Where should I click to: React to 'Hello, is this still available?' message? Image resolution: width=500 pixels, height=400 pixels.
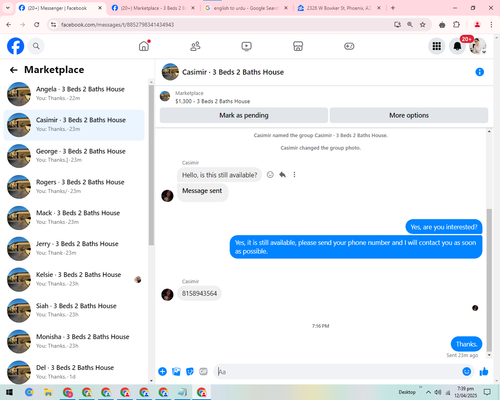270,175
